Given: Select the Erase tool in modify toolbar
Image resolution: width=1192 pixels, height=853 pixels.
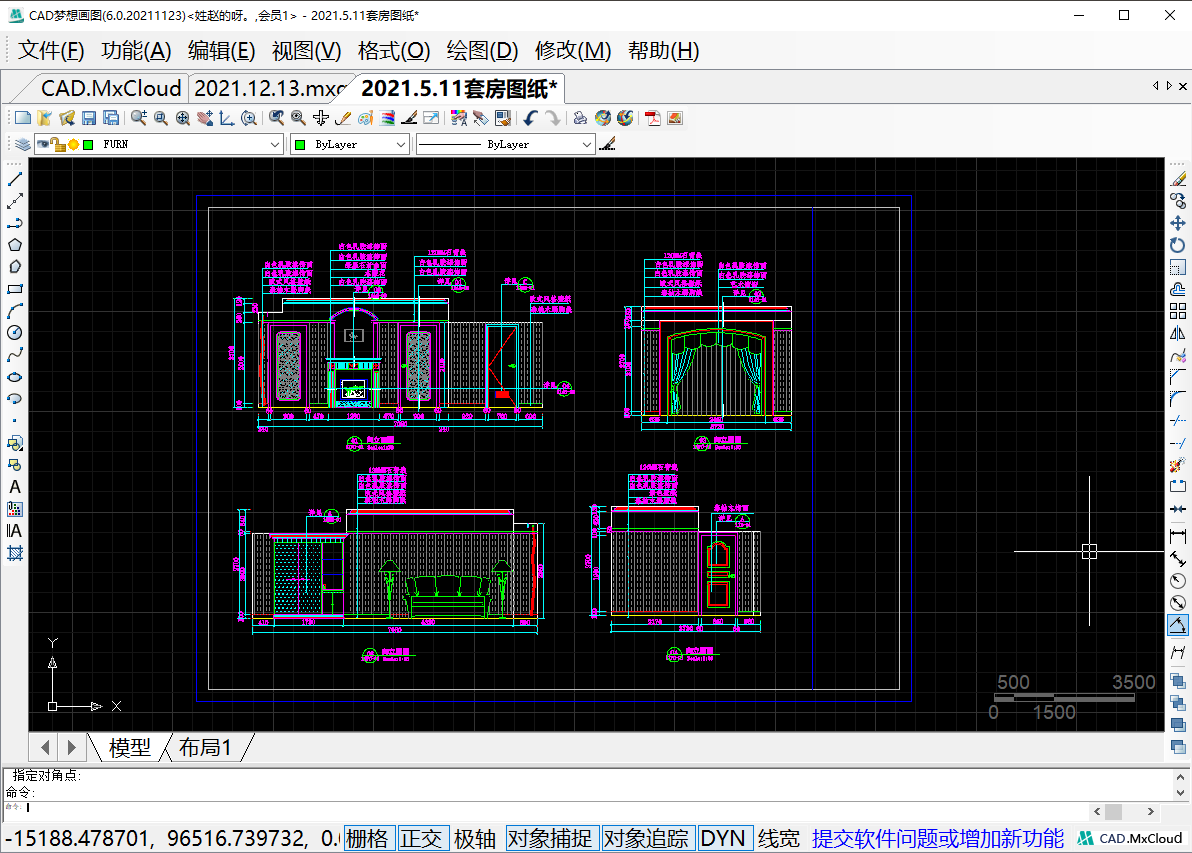Looking at the screenshot, I should [1178, 179].
